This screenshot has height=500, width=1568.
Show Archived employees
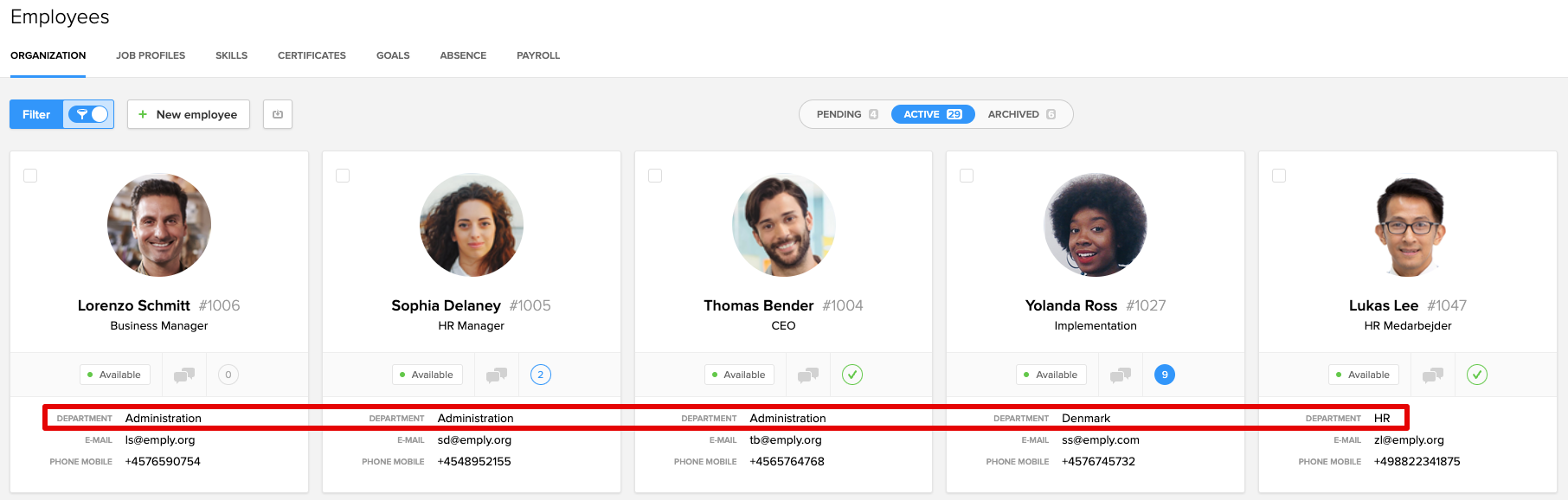[1021, 114]
